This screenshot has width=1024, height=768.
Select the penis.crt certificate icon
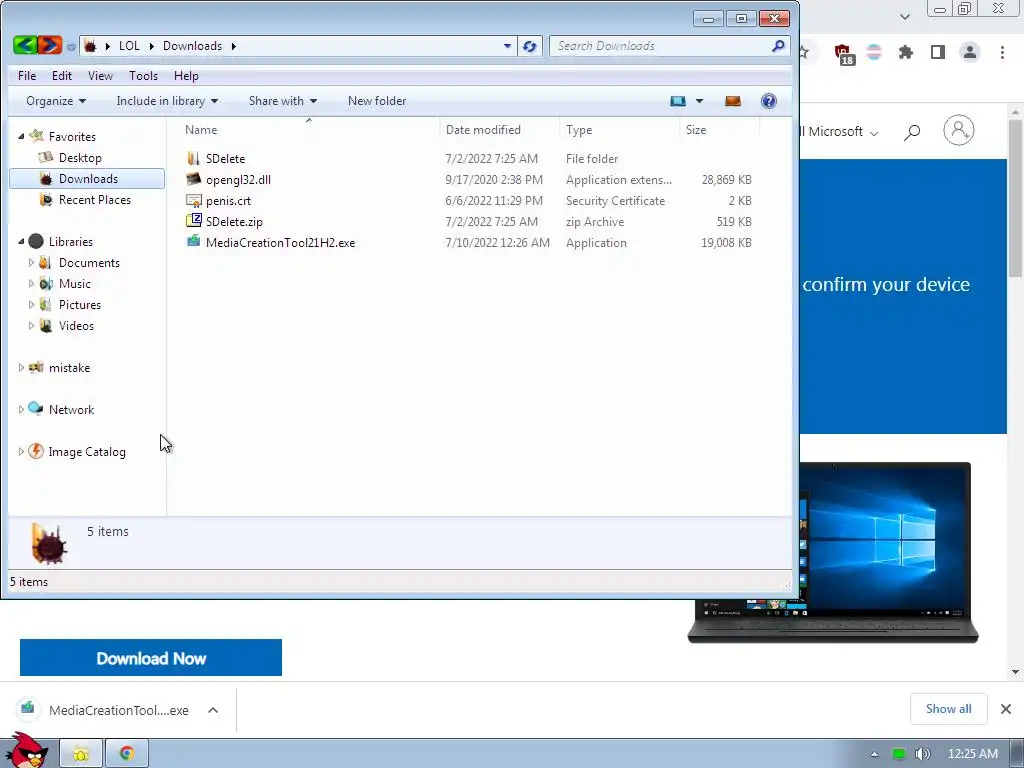pyautogui.click(x=193, y=200)
